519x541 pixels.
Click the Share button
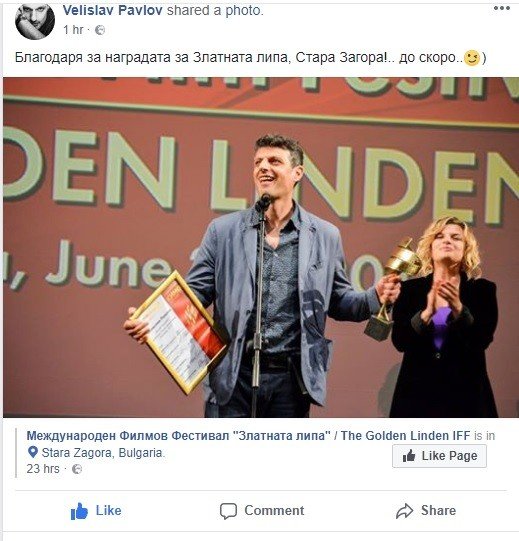[x=426, y=511]
